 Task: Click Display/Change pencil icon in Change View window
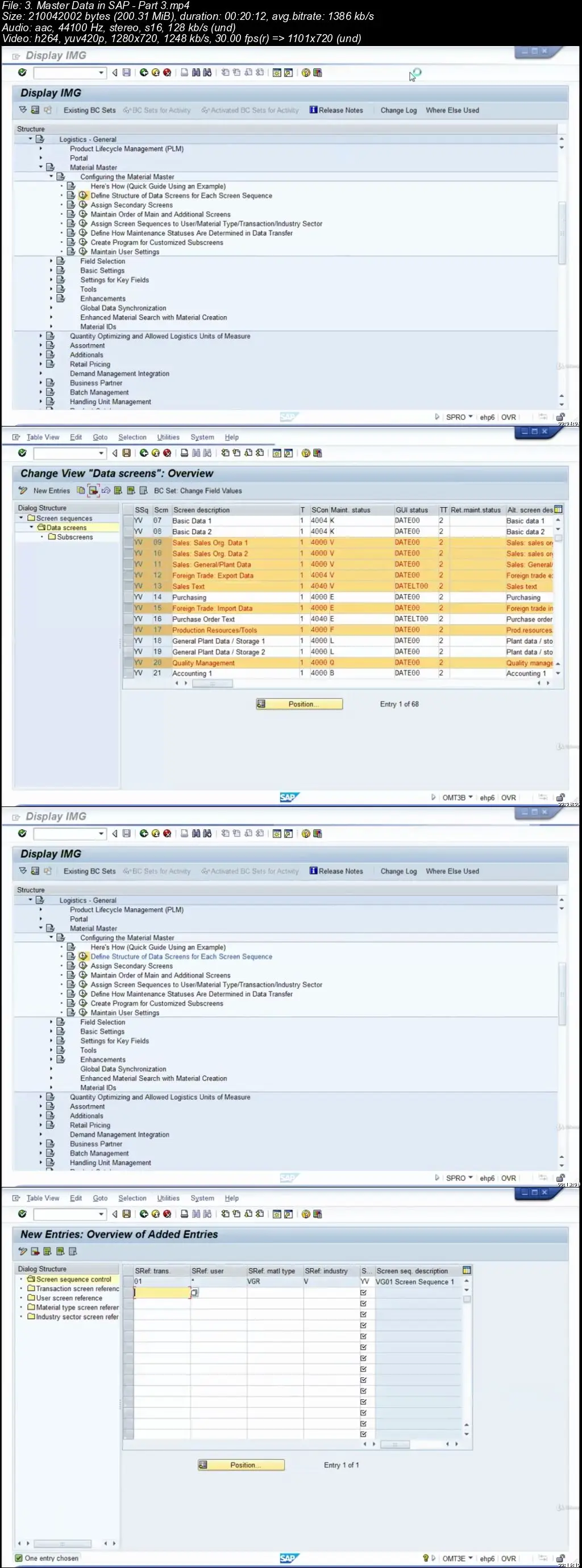[23, 491]
